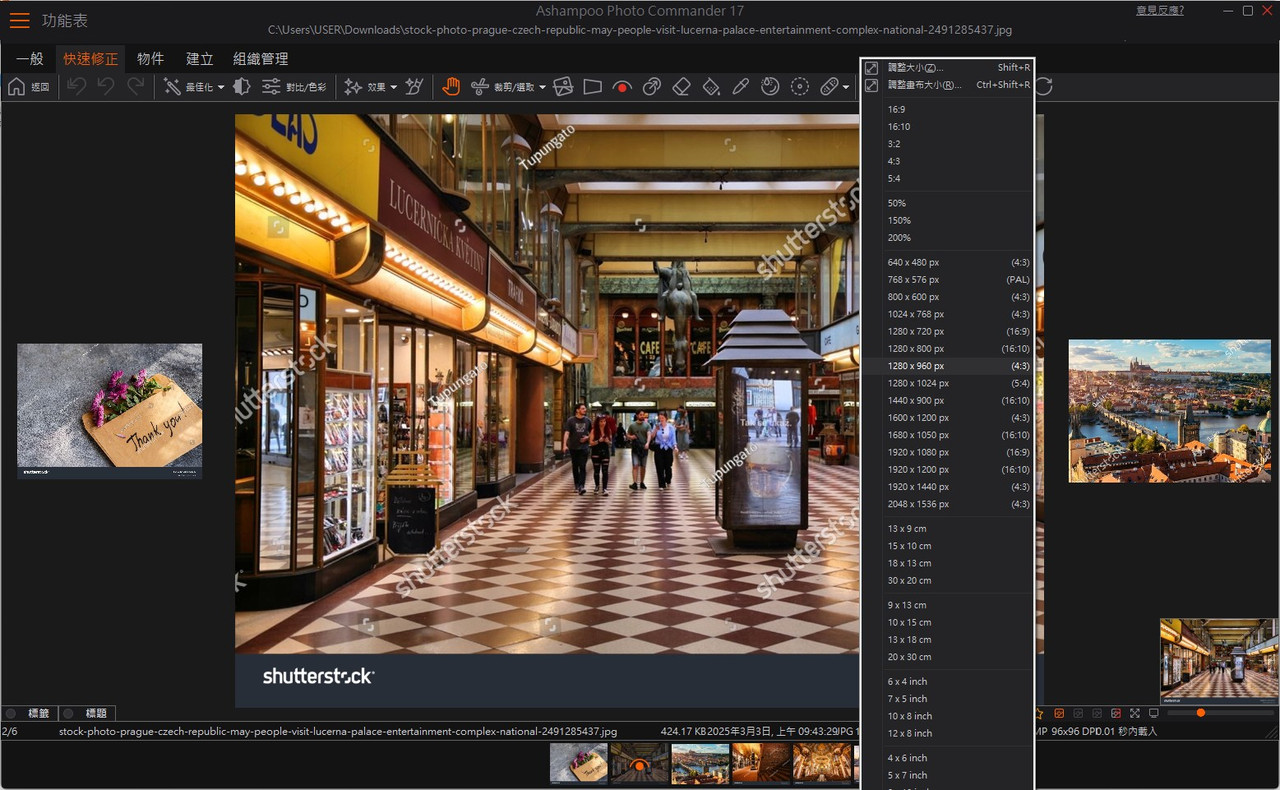Switch to the 建立 tab
Screen dimensions: 1280x790
point(200,59)
